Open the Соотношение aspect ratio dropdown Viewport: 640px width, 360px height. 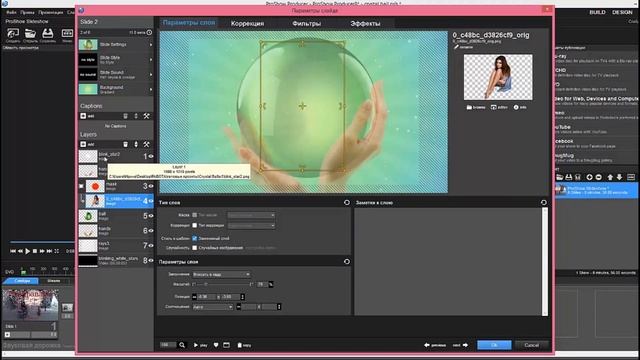tap(212, 307)
